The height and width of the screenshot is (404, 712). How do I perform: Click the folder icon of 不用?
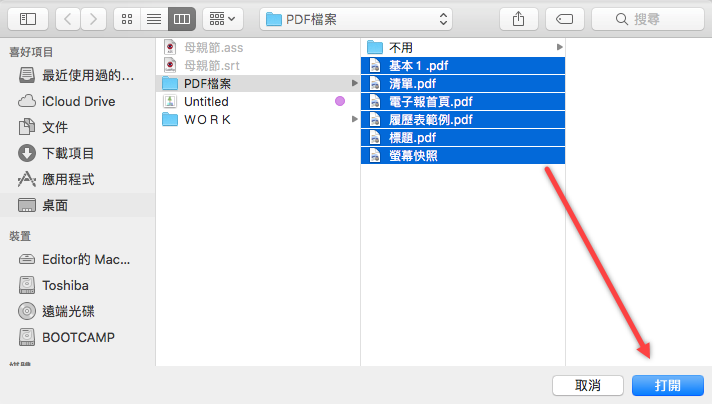[375, 47]
